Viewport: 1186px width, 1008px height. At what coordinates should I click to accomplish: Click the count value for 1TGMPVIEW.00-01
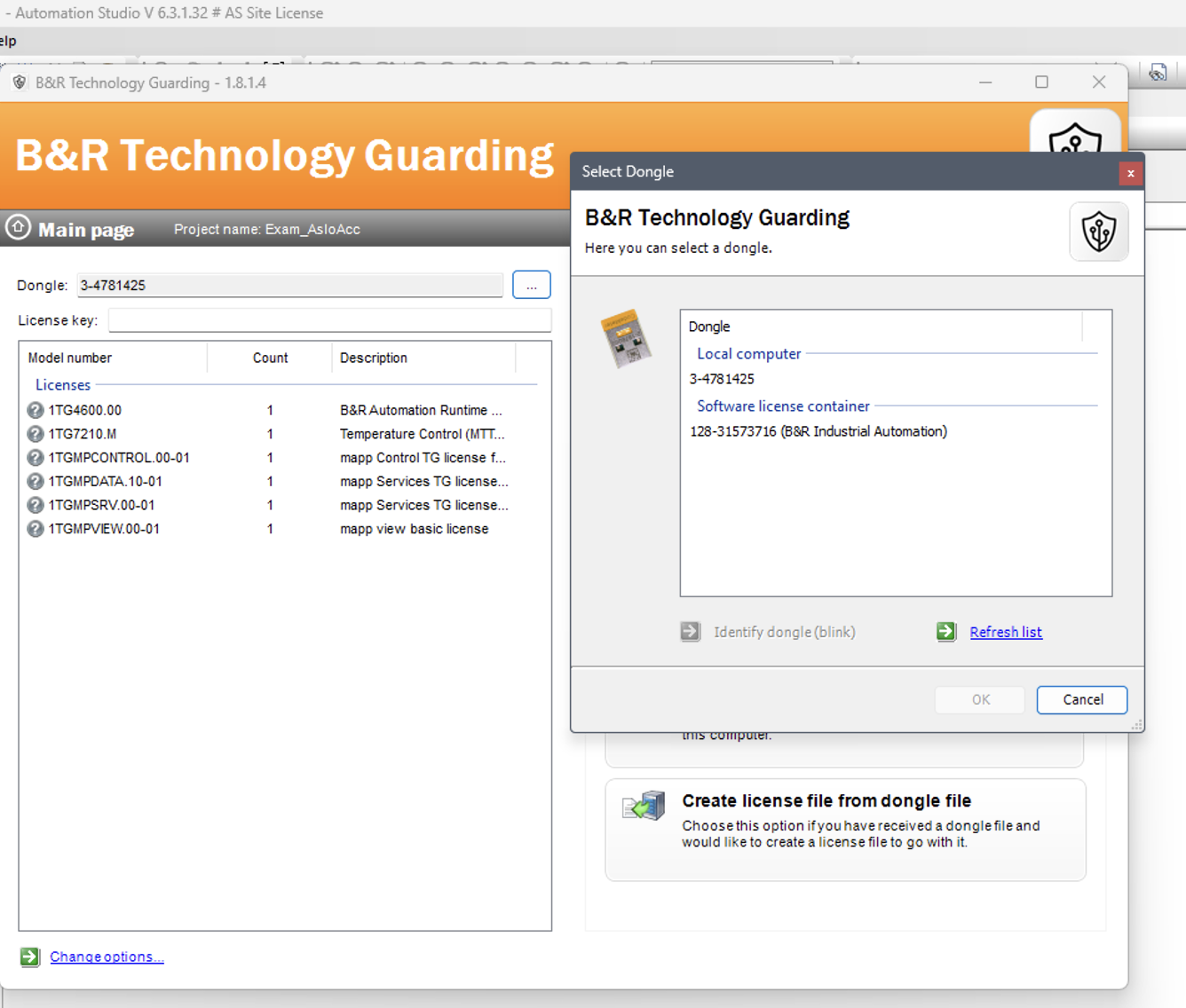pyautogui.click(x=270, y=529)
